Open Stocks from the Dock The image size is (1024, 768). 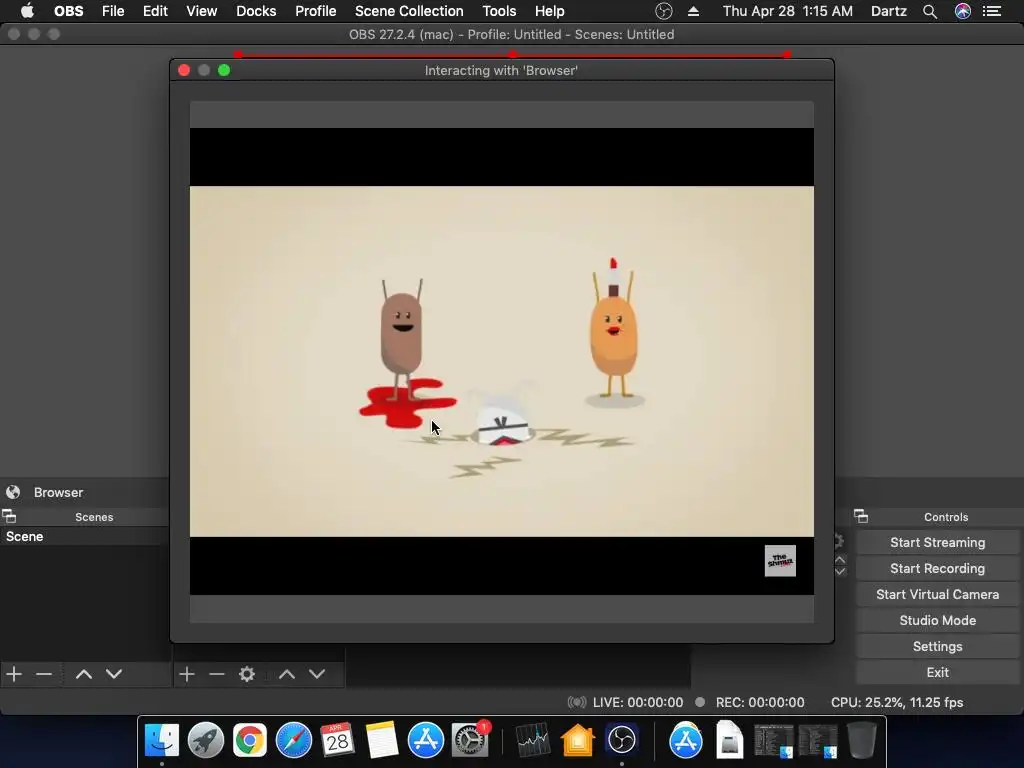[x=533, y=740]
